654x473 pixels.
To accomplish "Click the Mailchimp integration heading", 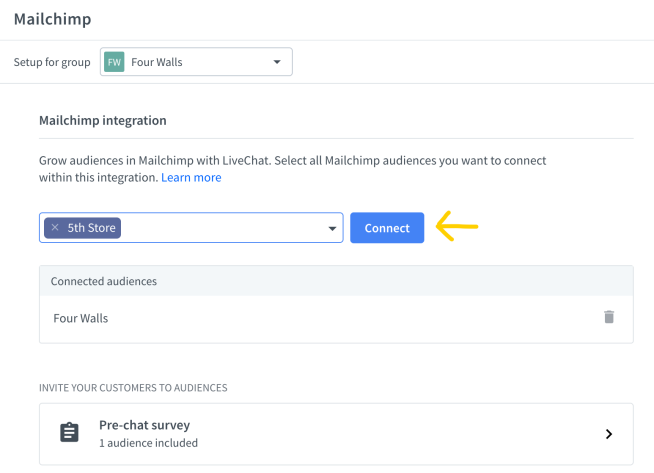I will (102, 120).
